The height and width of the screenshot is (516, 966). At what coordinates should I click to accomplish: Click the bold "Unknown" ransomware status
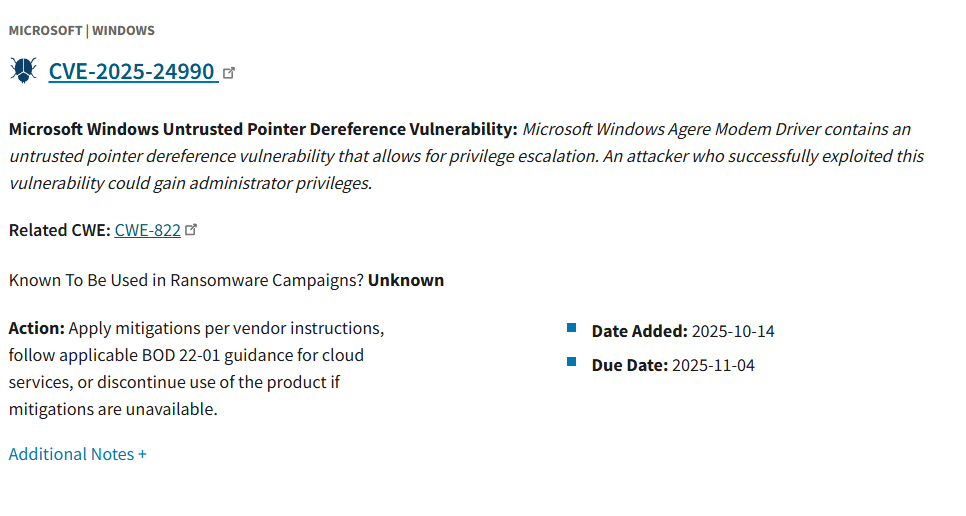coord(406,280)
